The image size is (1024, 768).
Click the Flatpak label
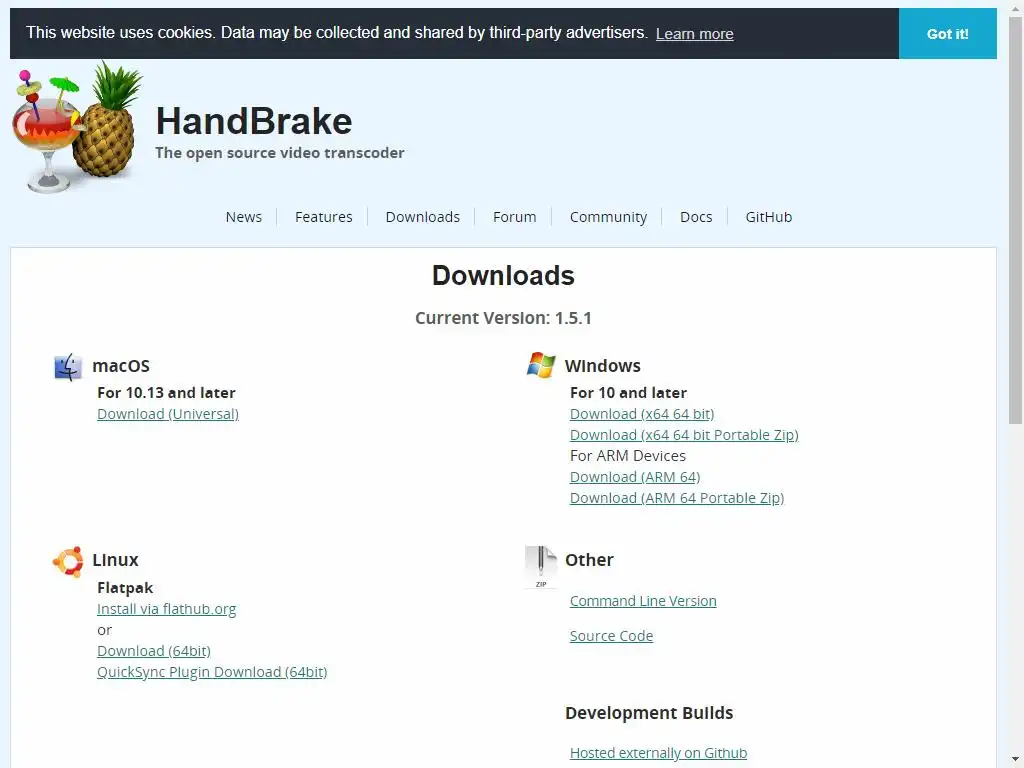(125, 588)
